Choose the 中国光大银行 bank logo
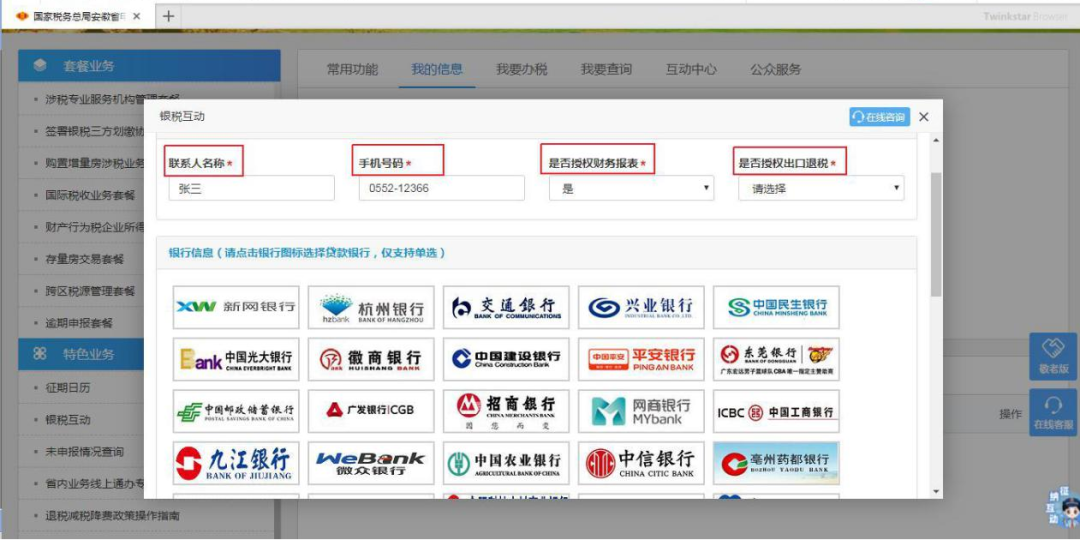This screenshot has height=540, width=1080. click(x=236, y=359)
